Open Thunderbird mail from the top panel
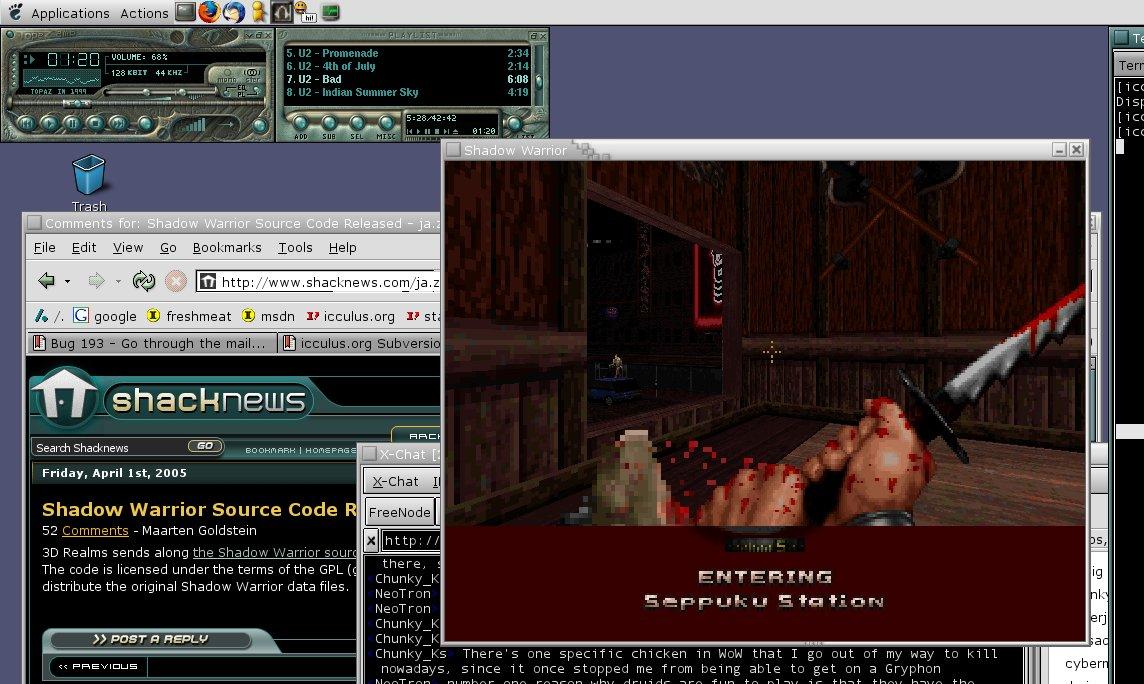Viewport: 1144px width, 684px height. pos(233,12)
